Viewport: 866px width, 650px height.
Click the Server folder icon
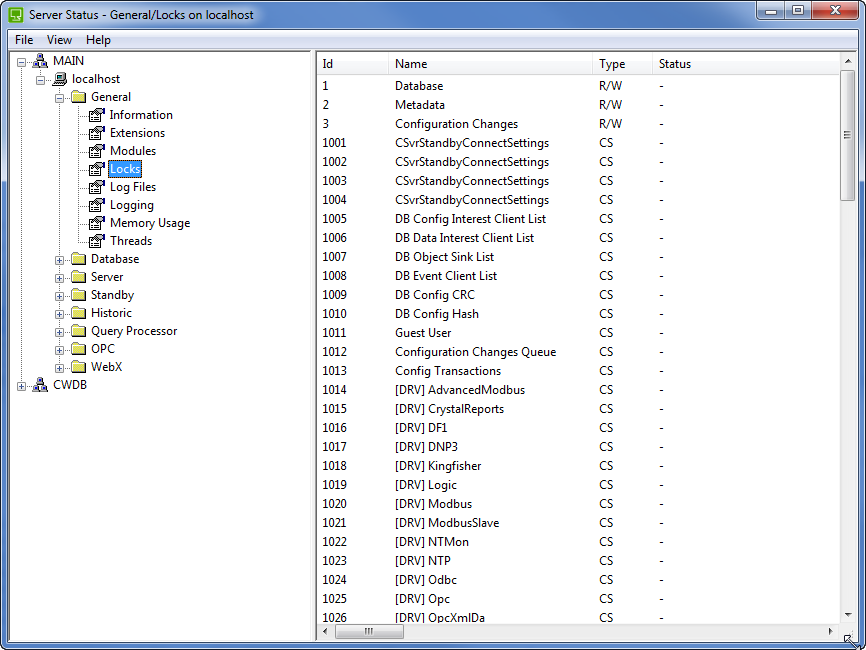point(79,277)
